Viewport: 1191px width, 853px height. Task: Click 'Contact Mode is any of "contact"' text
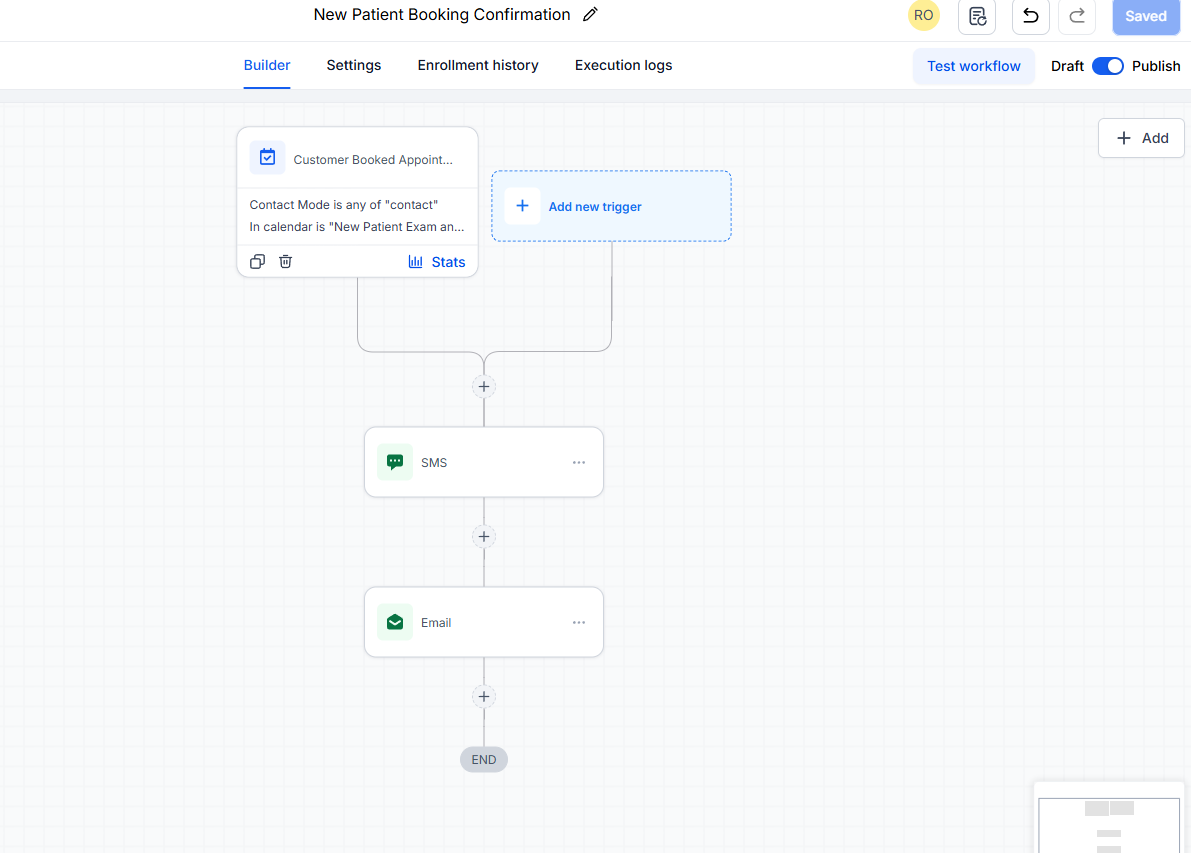[343, 204]
